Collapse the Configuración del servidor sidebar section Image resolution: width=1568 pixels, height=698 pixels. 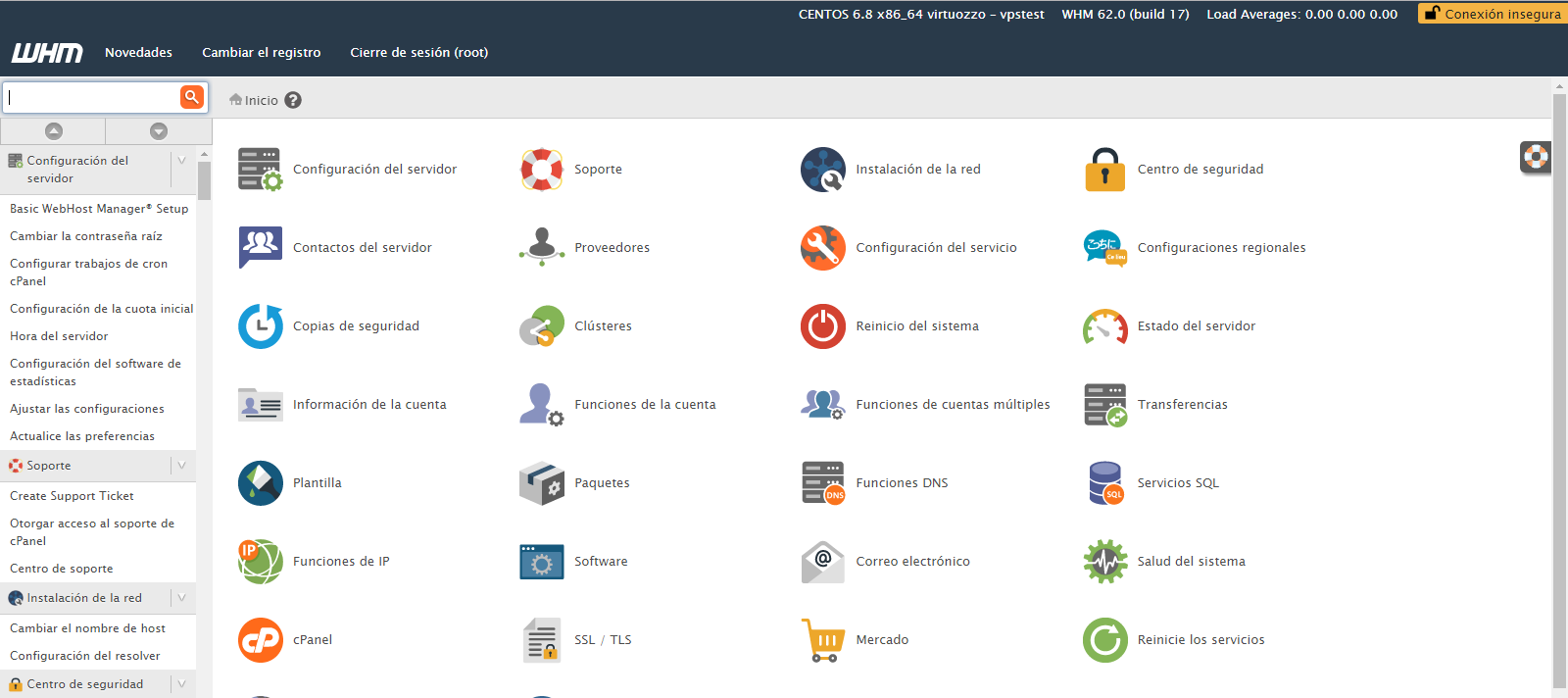tap(182, 161)
